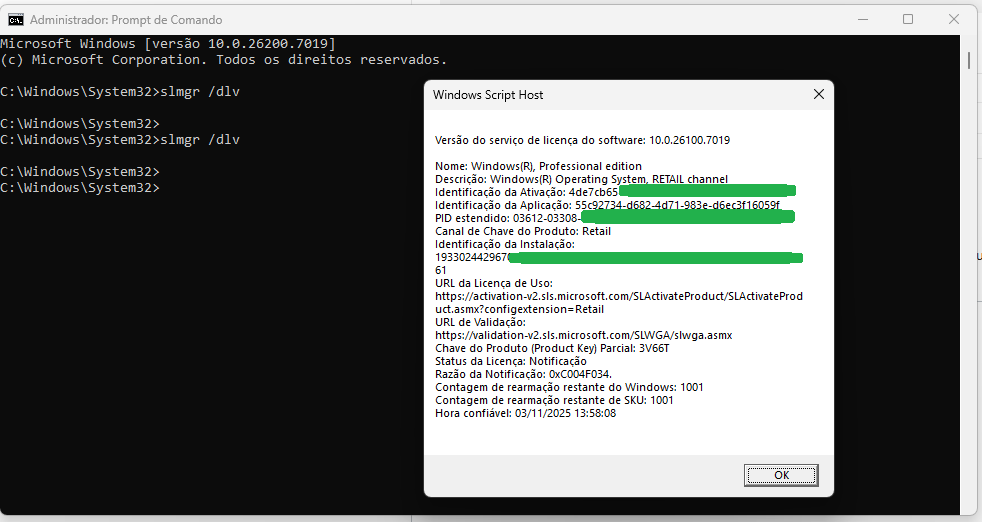Click the Status da Licença: Notificação line
This screenshot has height=522, width=982.
coord(511,361)
